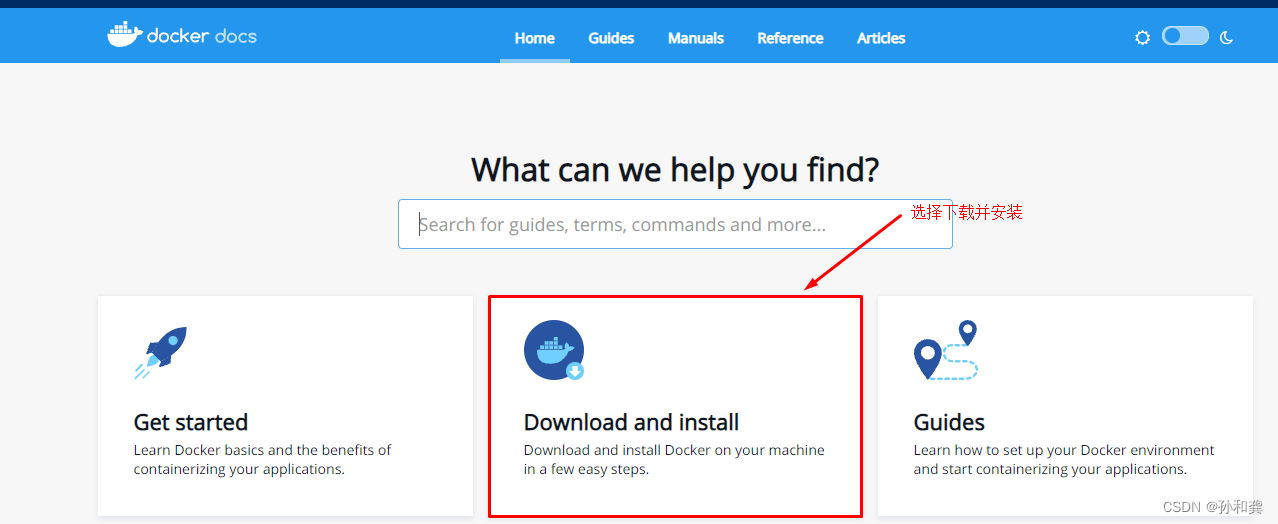Image resolution: width=1278 pixels, height=524 pixels.
Task: Click the Docker whale logo icon
Action: click(x=124, y=35)
